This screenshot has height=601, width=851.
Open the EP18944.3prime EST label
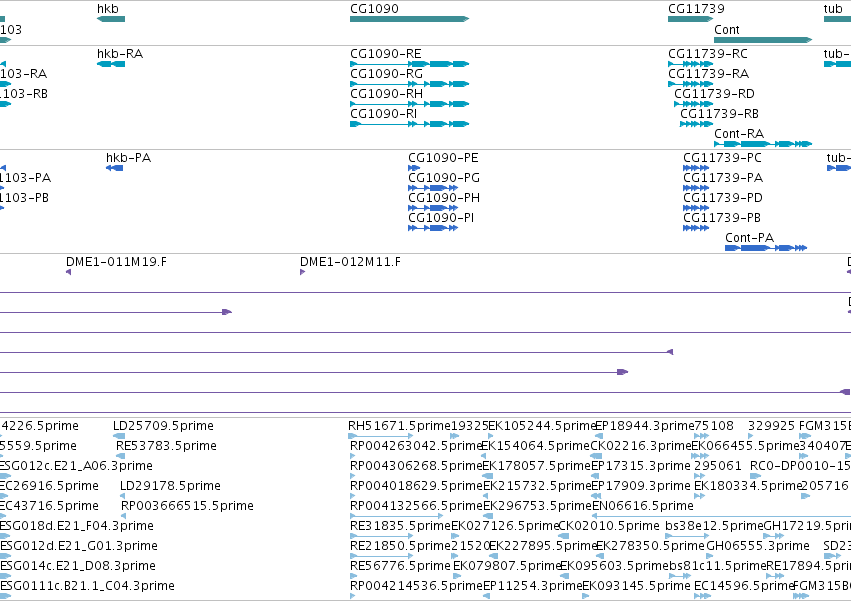[645, 426]
